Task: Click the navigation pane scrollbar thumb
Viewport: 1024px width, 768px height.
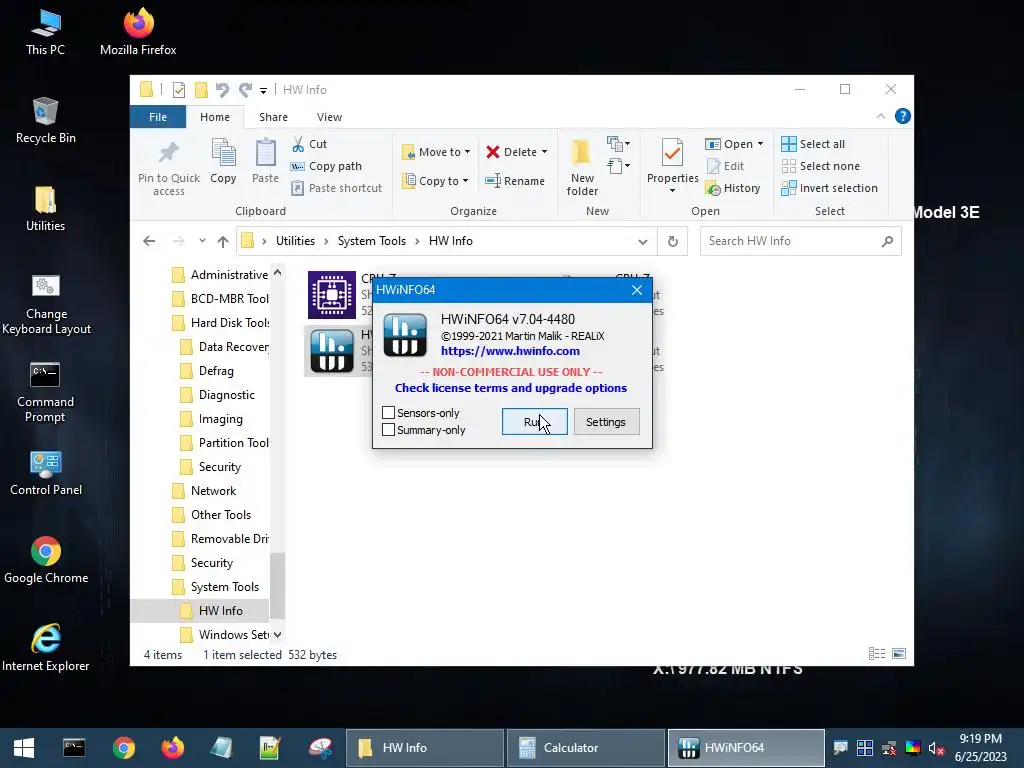Action: [278, 585]
